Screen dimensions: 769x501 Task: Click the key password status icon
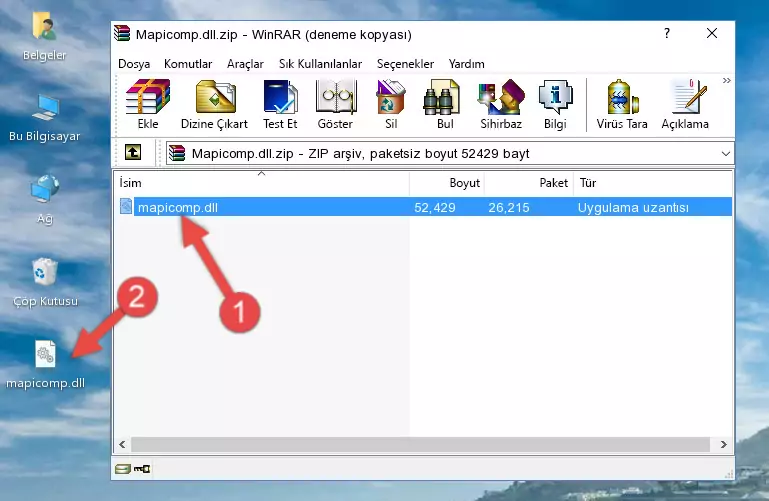pyautogui.click(x=142, y=469)
